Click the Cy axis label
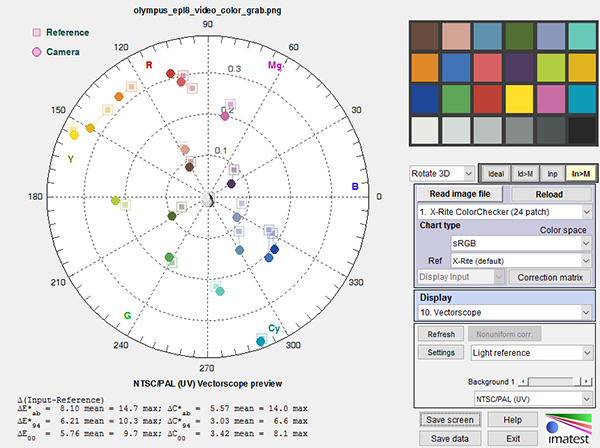This screenshot has width=600, height=448. (x=274, y=329)
